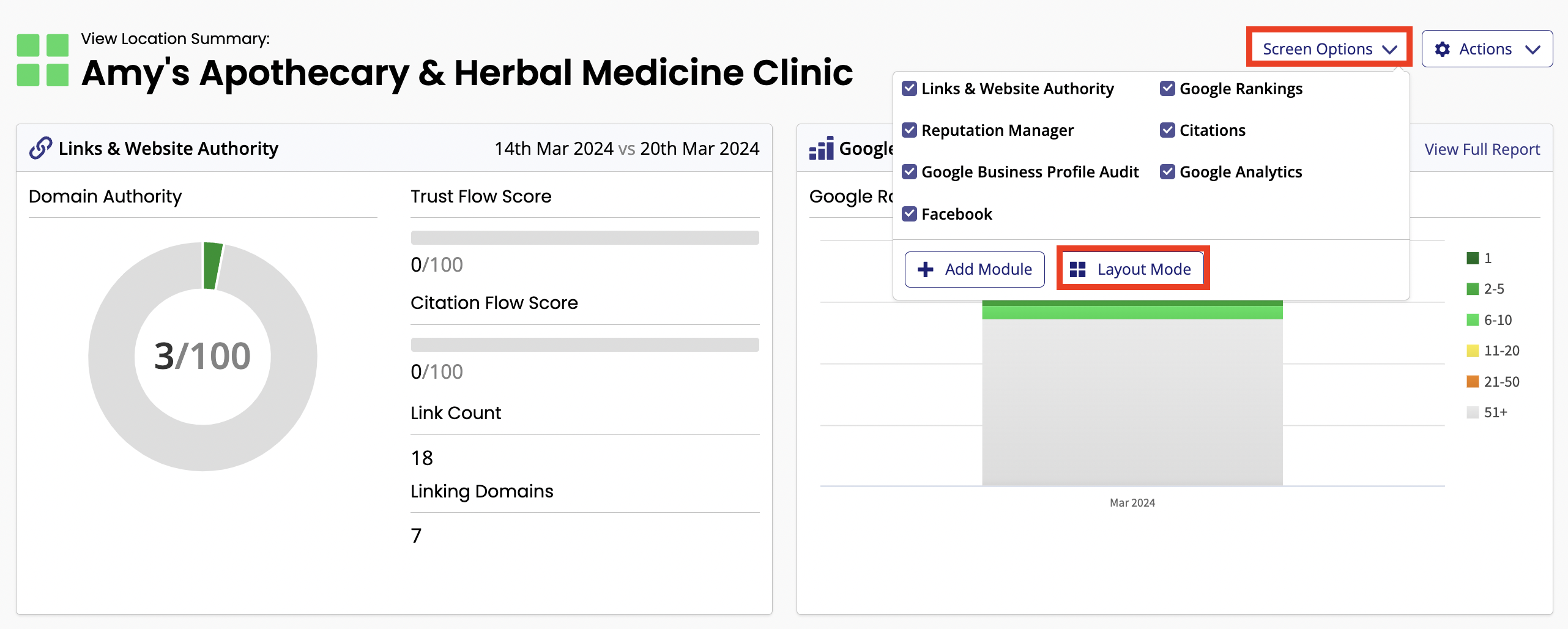Image resolution: width=1568 pixels, height=629 pixels.
Task: Click the chevron arrow next to Screen Options
Action: tap(1390, 50)
